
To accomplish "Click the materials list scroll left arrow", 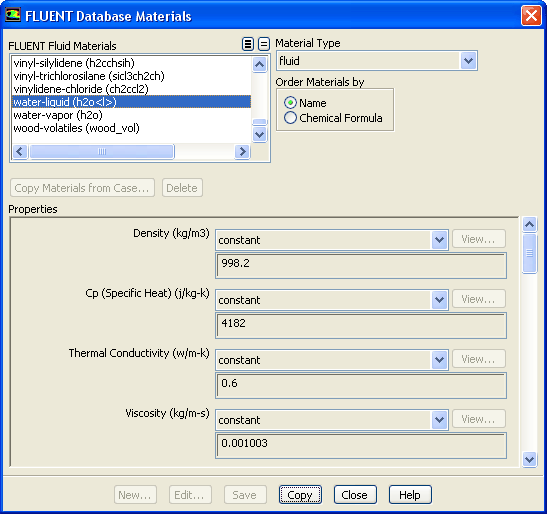I will click(x=20, y=152).
